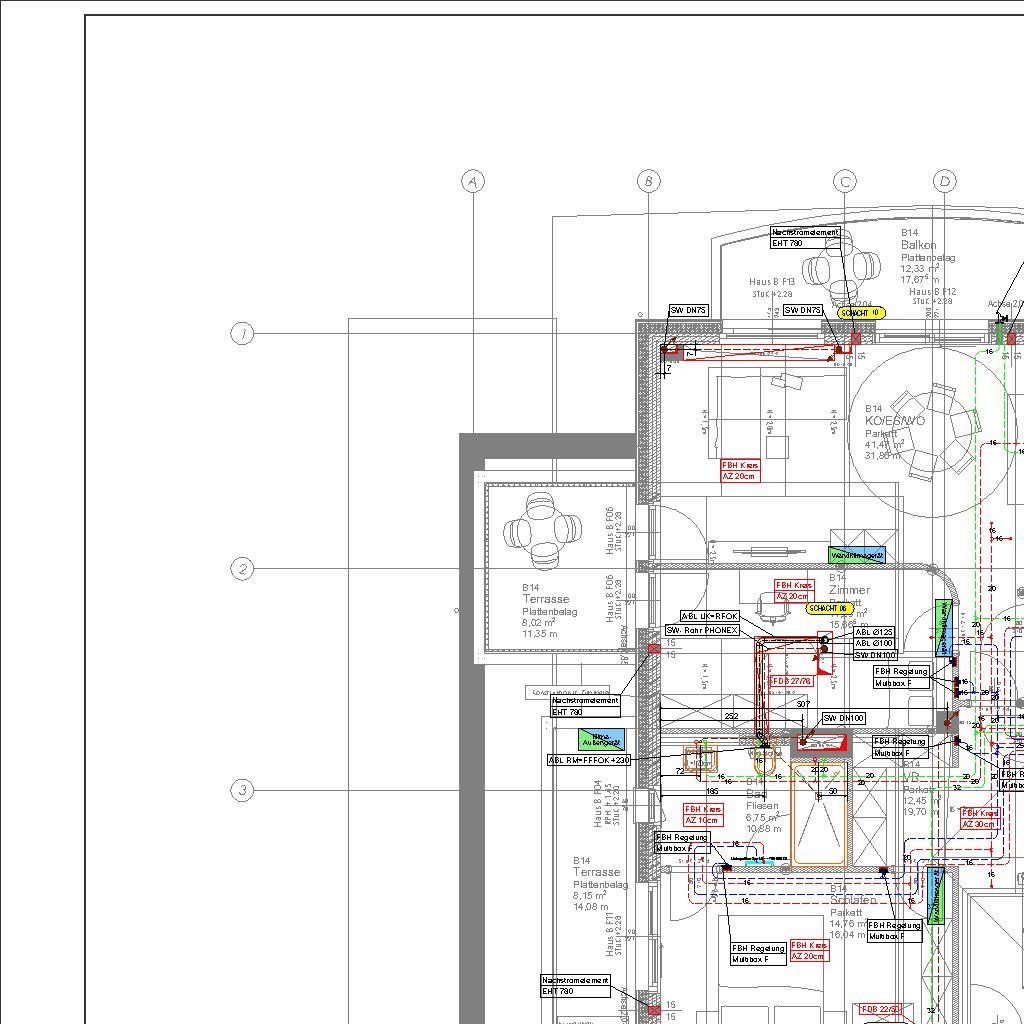Viewport: 1024px width, 1024px height.
Task: Click the Terrasse 8,02 m² room label
Action: (x=549, y=610)
